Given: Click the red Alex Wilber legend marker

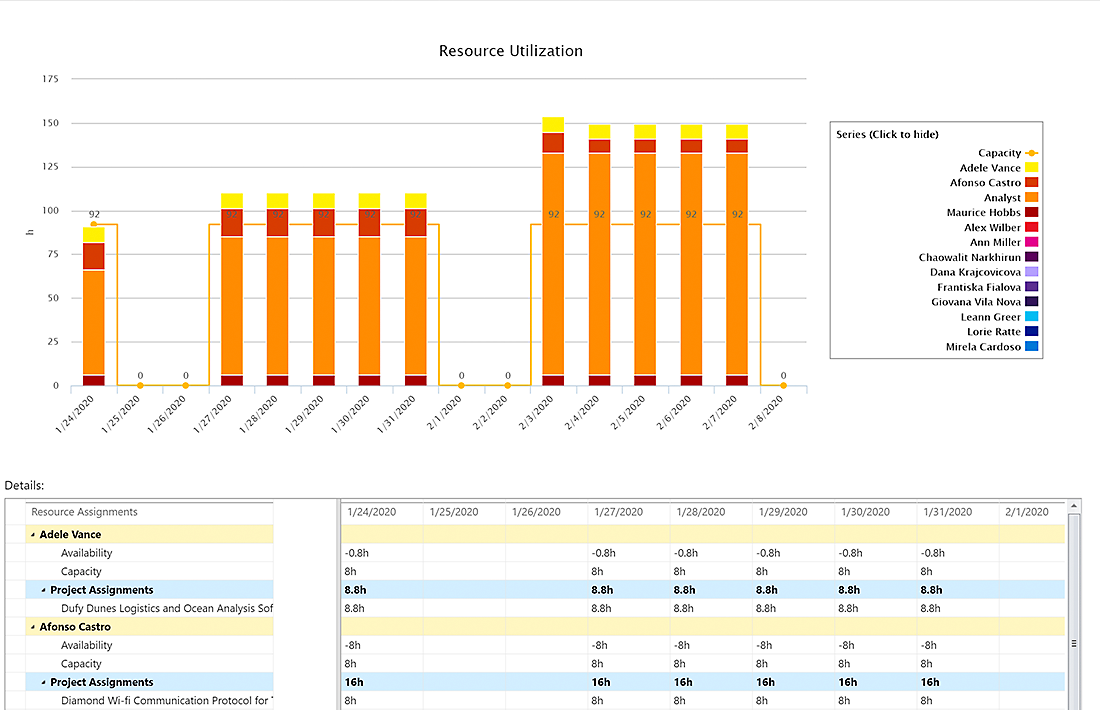Looking at the screenshot, I should 1031,227.
